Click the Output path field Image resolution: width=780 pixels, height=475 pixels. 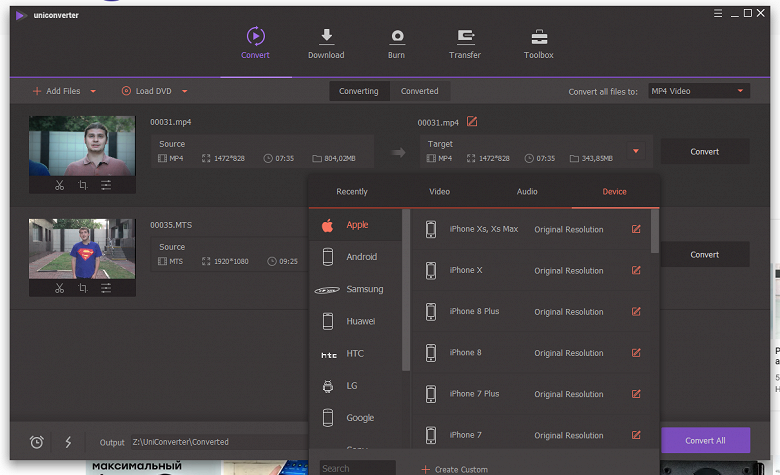(219, 442)
